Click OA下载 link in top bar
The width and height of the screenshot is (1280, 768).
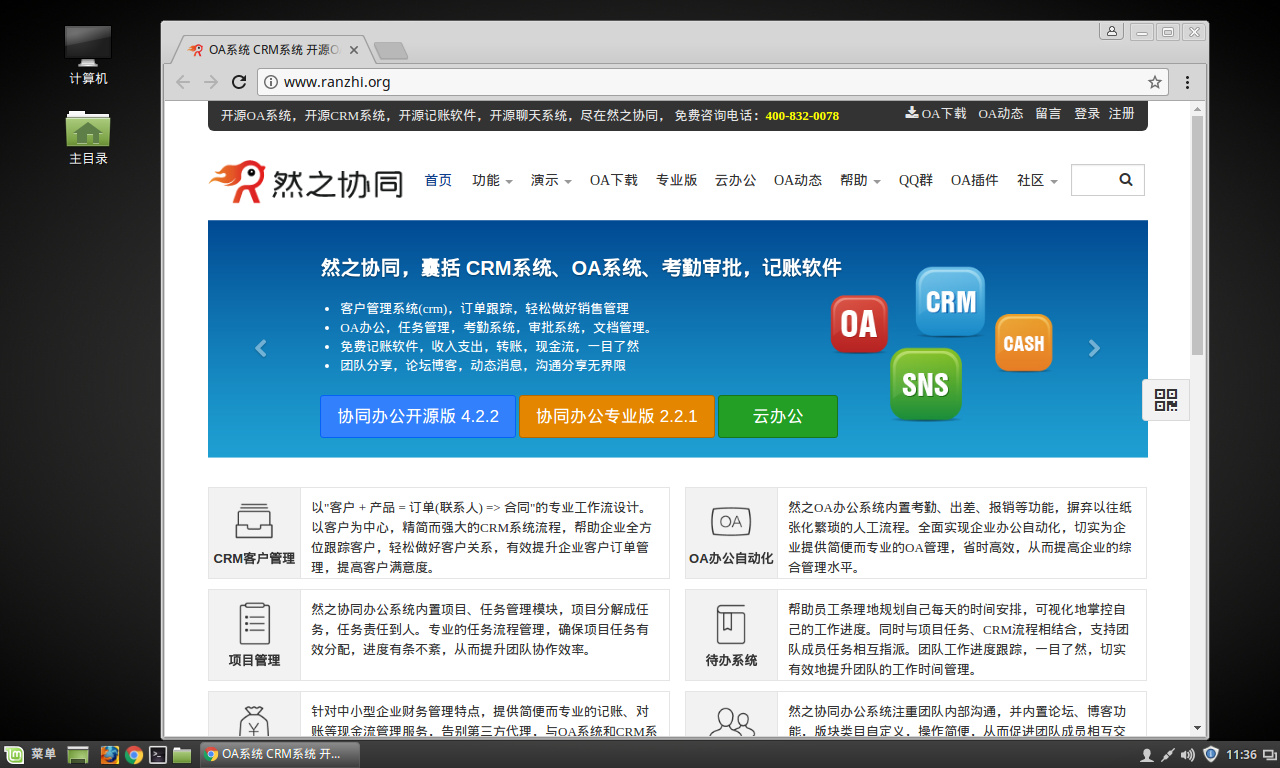tap(936, 114)
